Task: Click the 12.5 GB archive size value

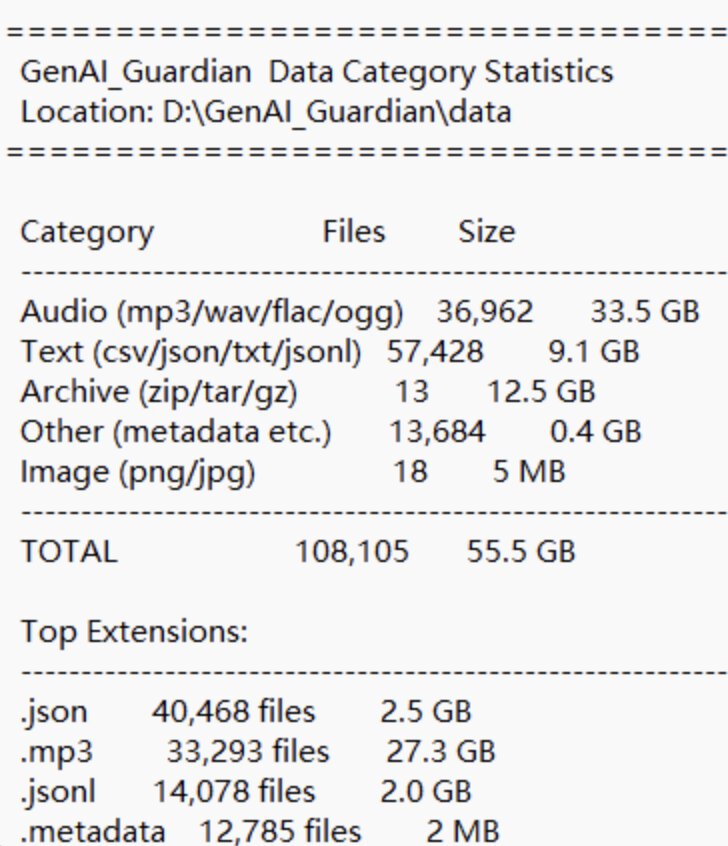Action: [541, 391]
